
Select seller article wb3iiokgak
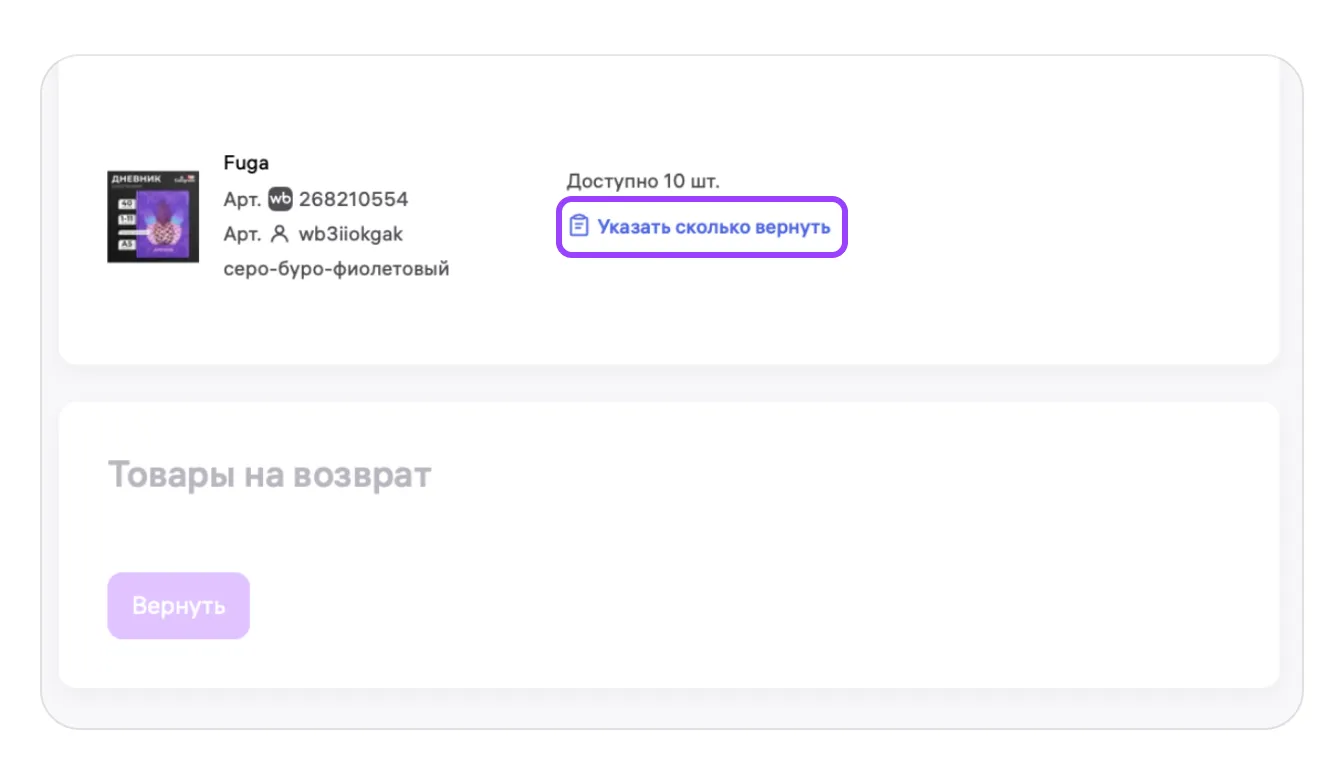click(350, 234)
